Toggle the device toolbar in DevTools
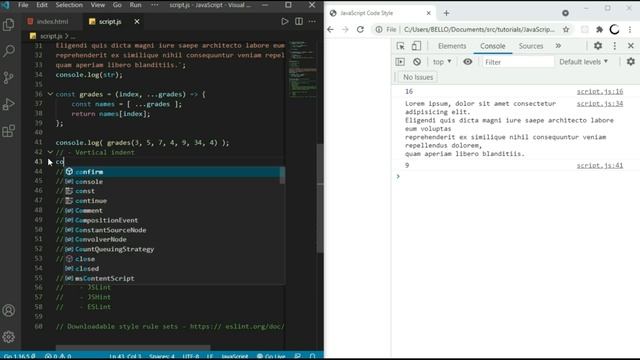This screenshot has height=360, width=640. [416, 46]
